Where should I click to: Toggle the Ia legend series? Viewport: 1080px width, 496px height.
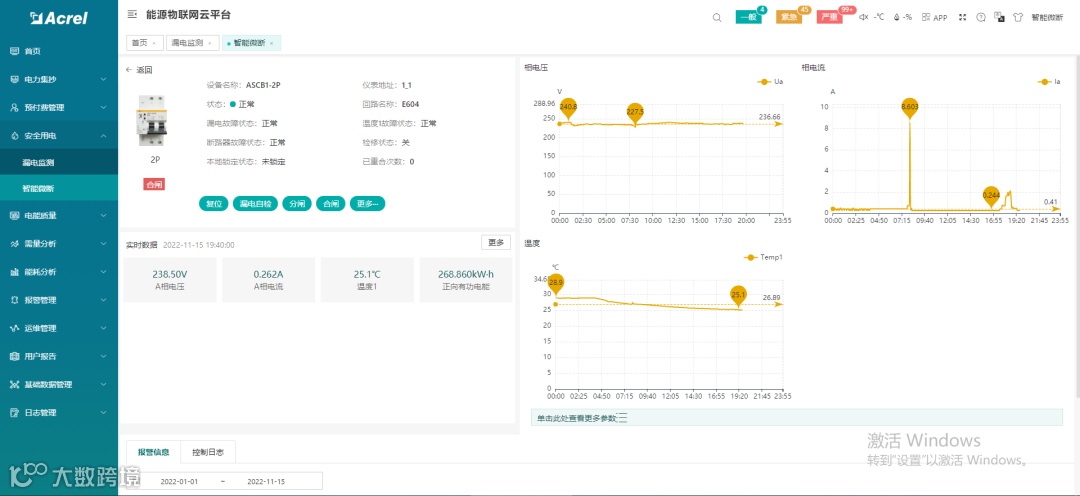(1050, 81)
